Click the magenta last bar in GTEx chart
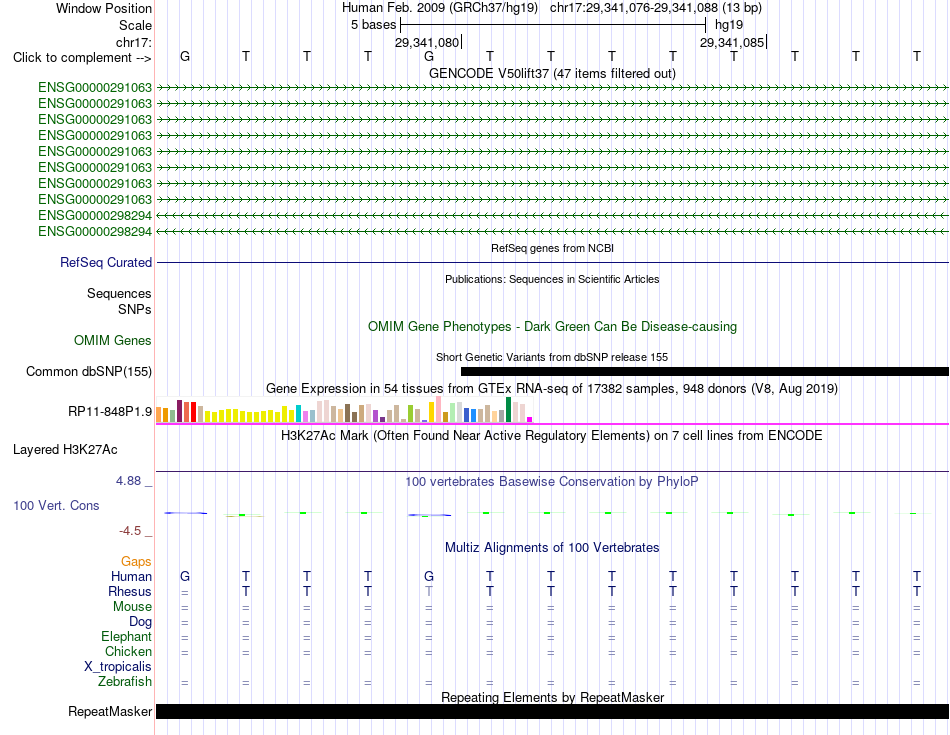 click(530, 419)
